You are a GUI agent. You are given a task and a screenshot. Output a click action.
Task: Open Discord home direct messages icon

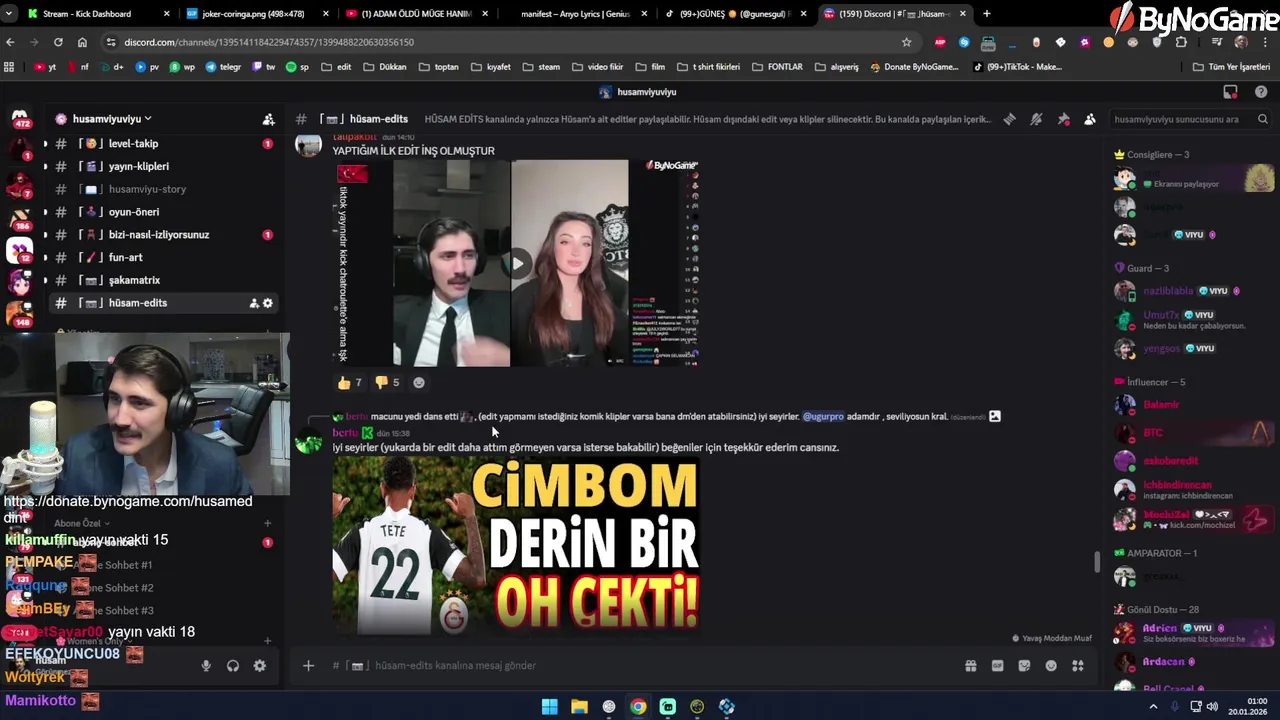(20, 118)
